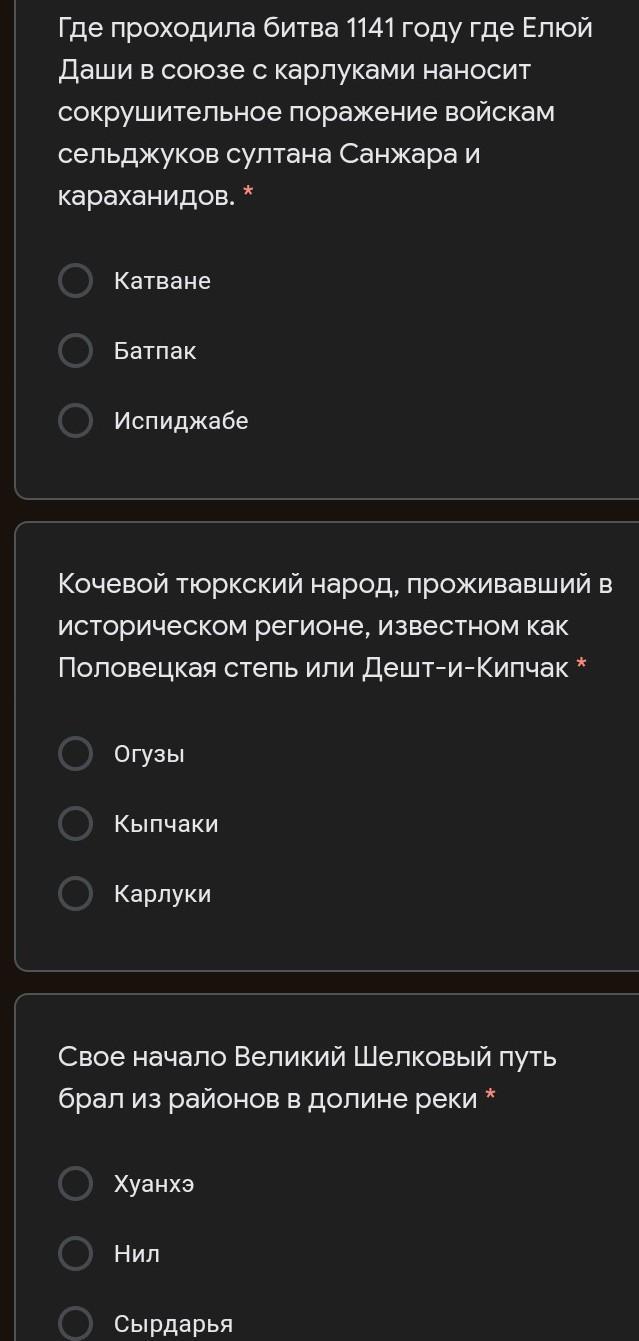Mark the radio circle for Нил

coord(76,1254)
